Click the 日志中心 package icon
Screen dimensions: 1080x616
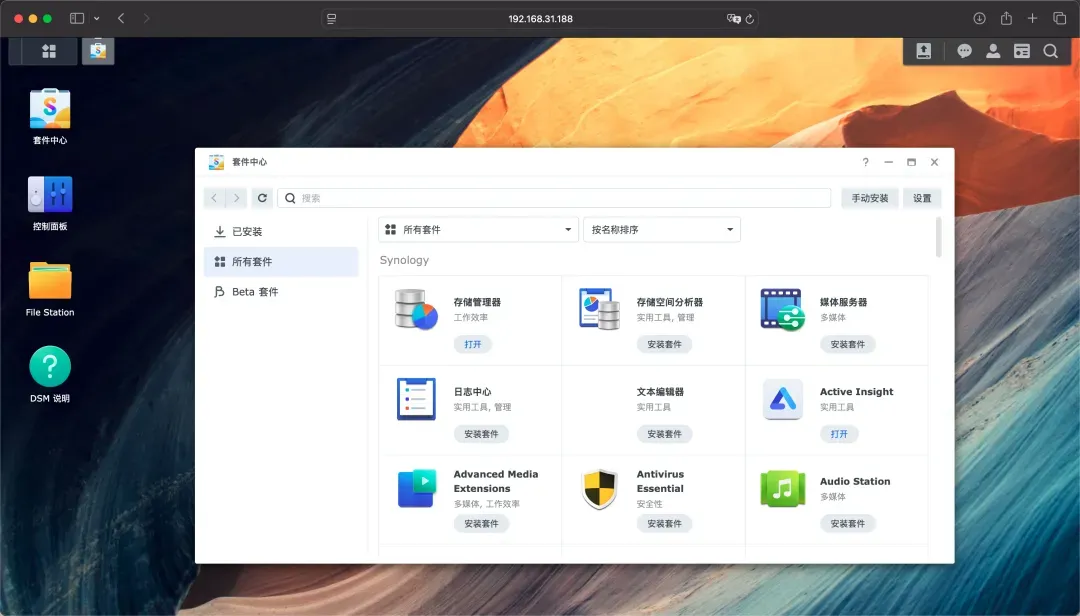click(x=416, y=399)
